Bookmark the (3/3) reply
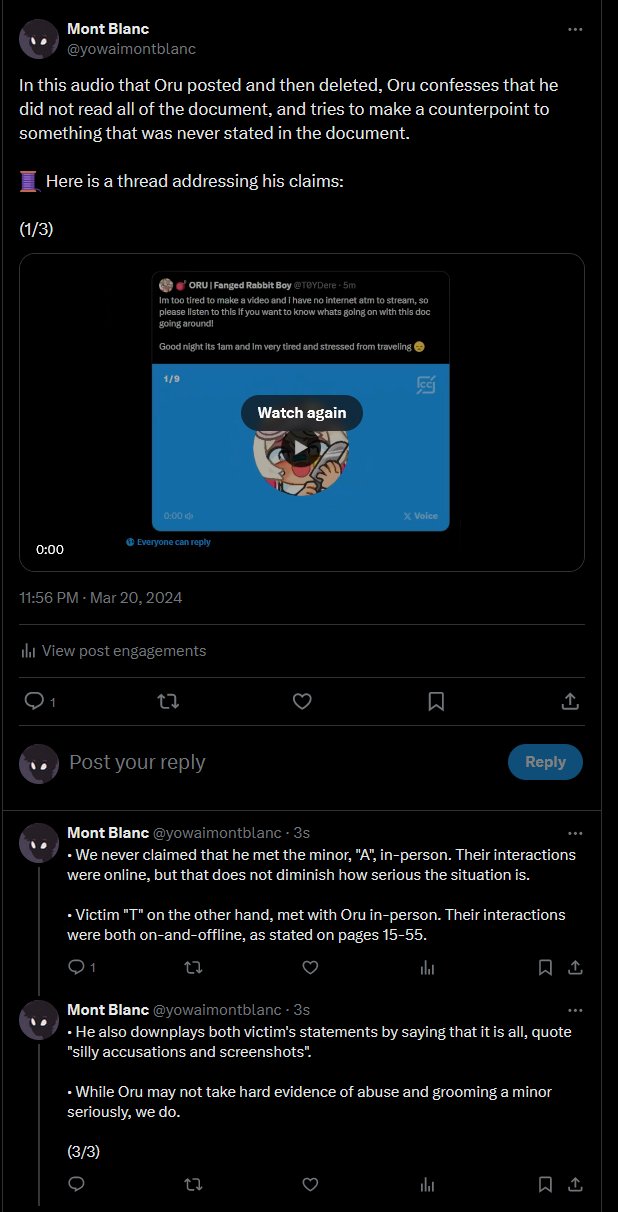This screenshot has width=618, height=1212. point(545,1185)
